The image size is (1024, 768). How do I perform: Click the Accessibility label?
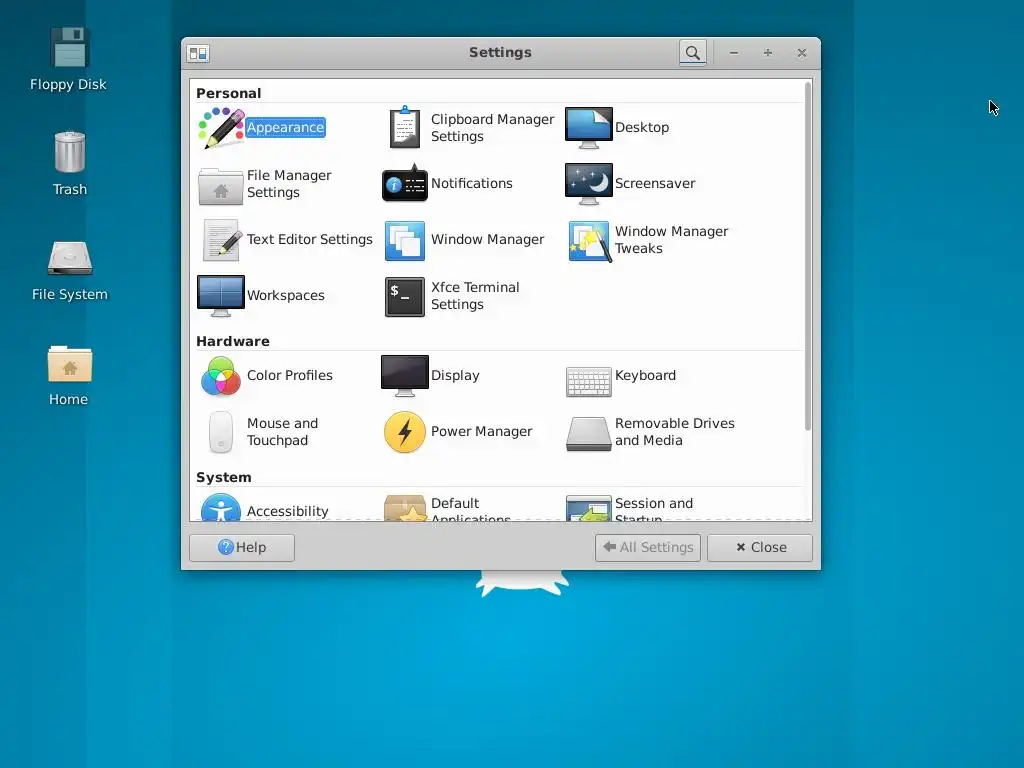pos(287,511)
